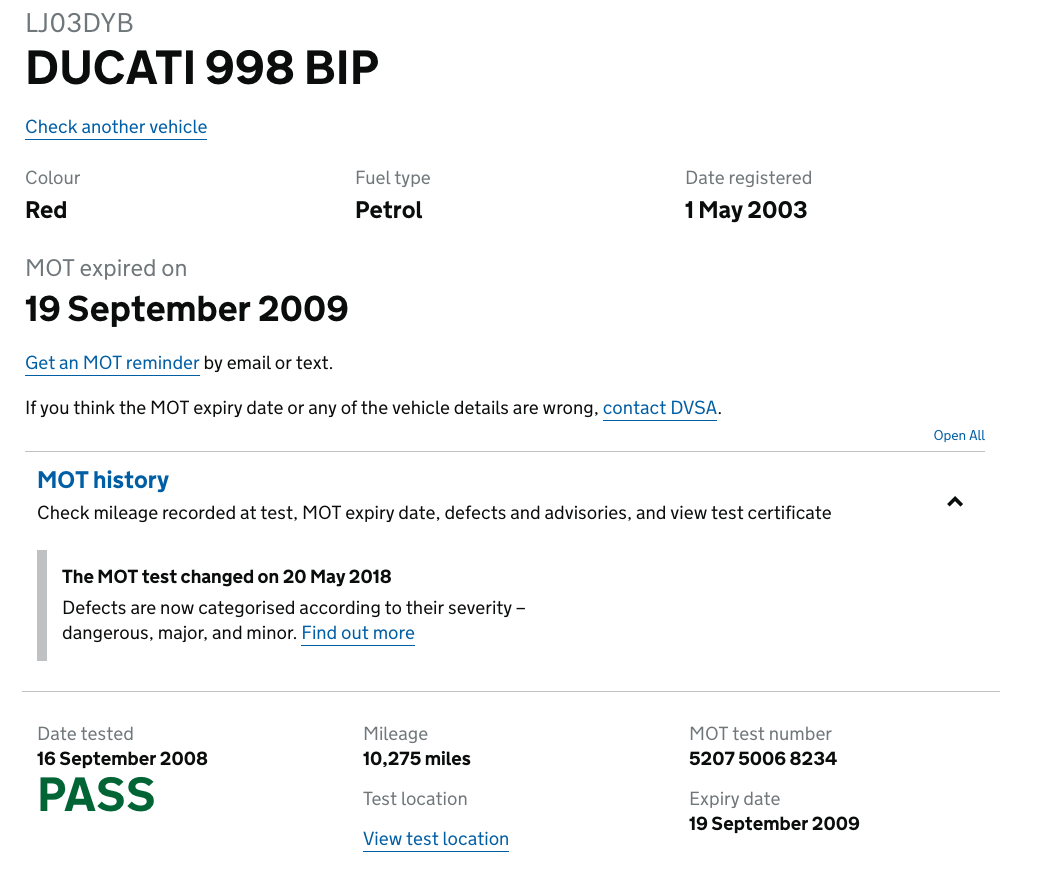Select the 1 May 2003 registration date

tap(746, 210)
